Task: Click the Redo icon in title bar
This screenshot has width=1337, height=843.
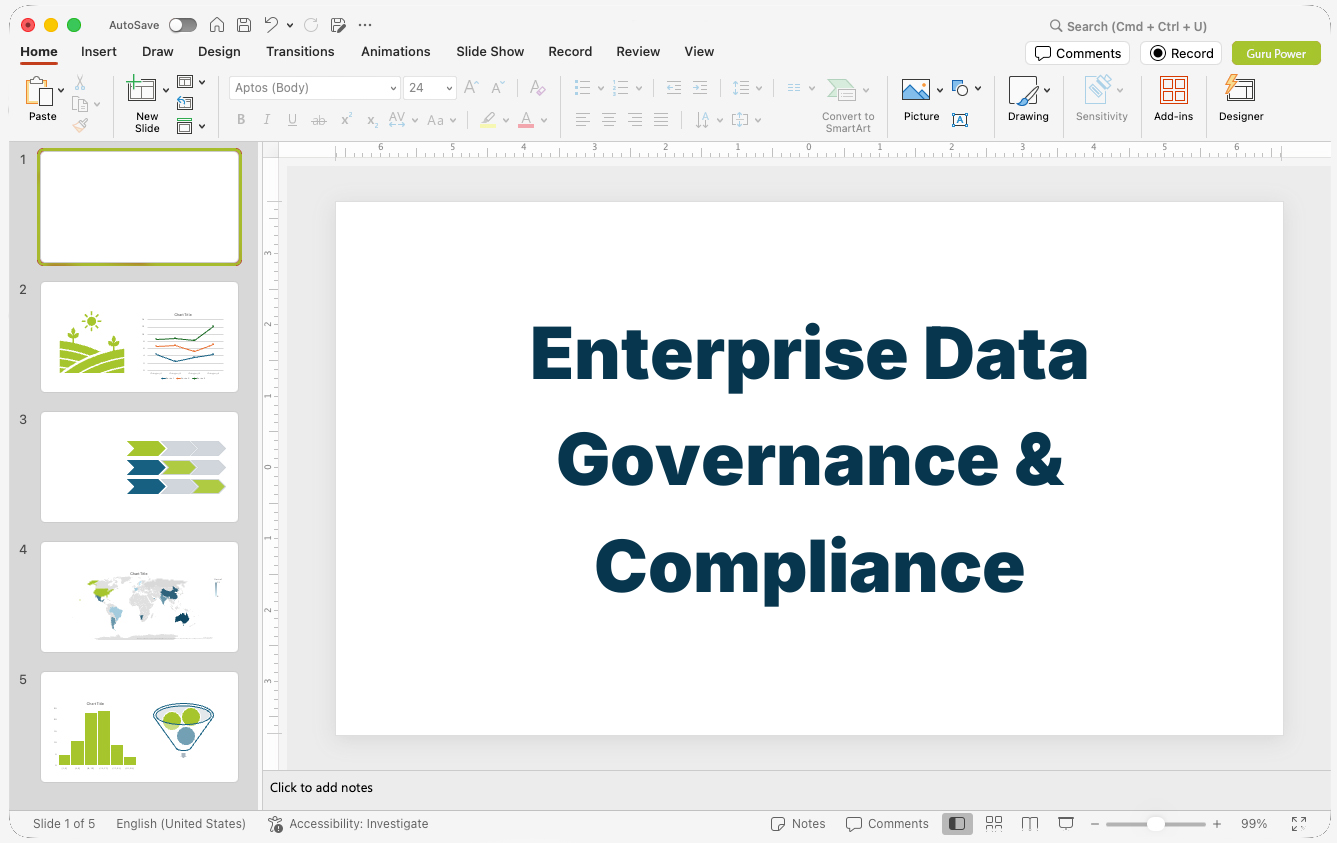Action: [311, 25]
